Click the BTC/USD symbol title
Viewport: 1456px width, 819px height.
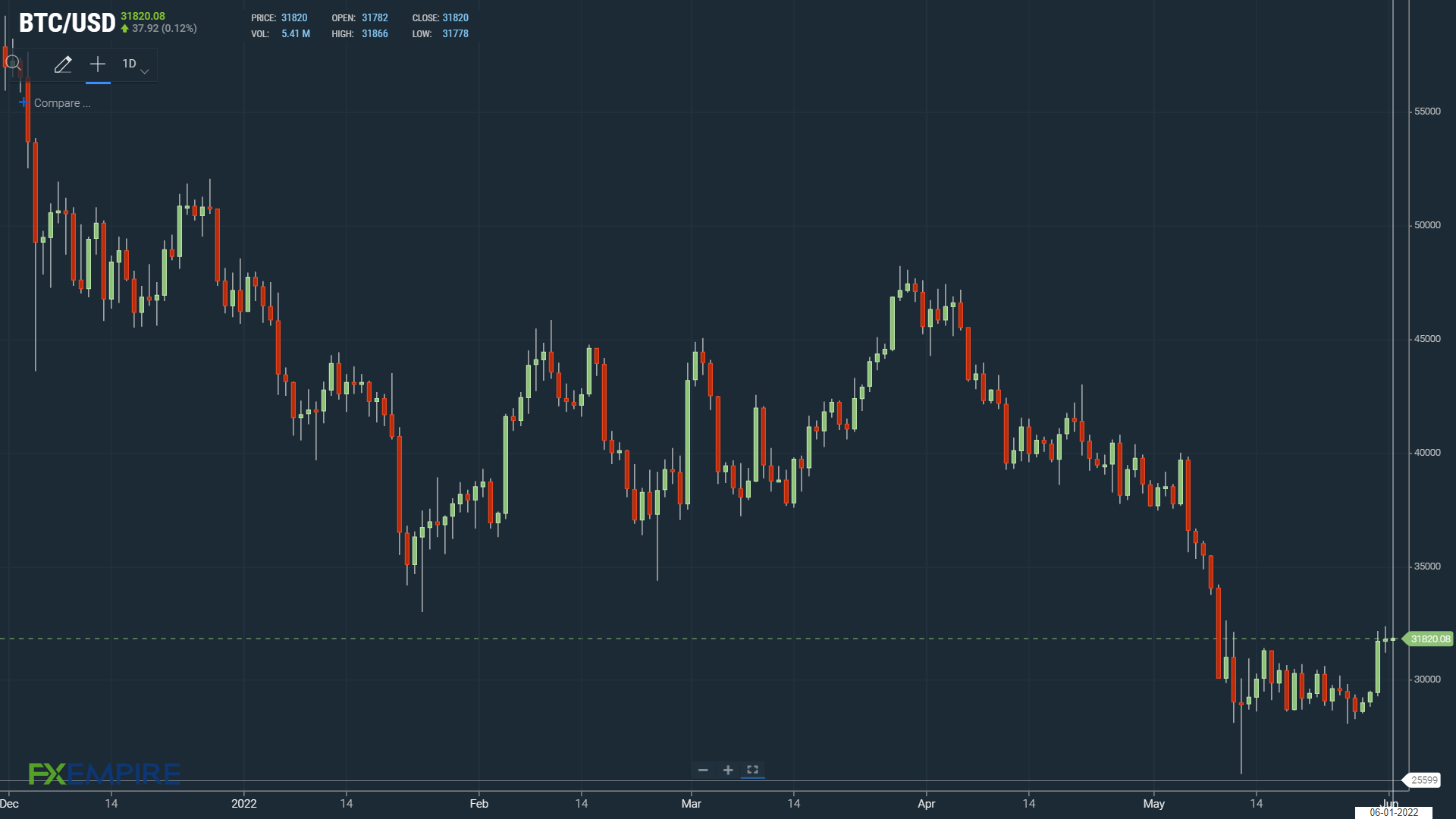coord(67,23)
